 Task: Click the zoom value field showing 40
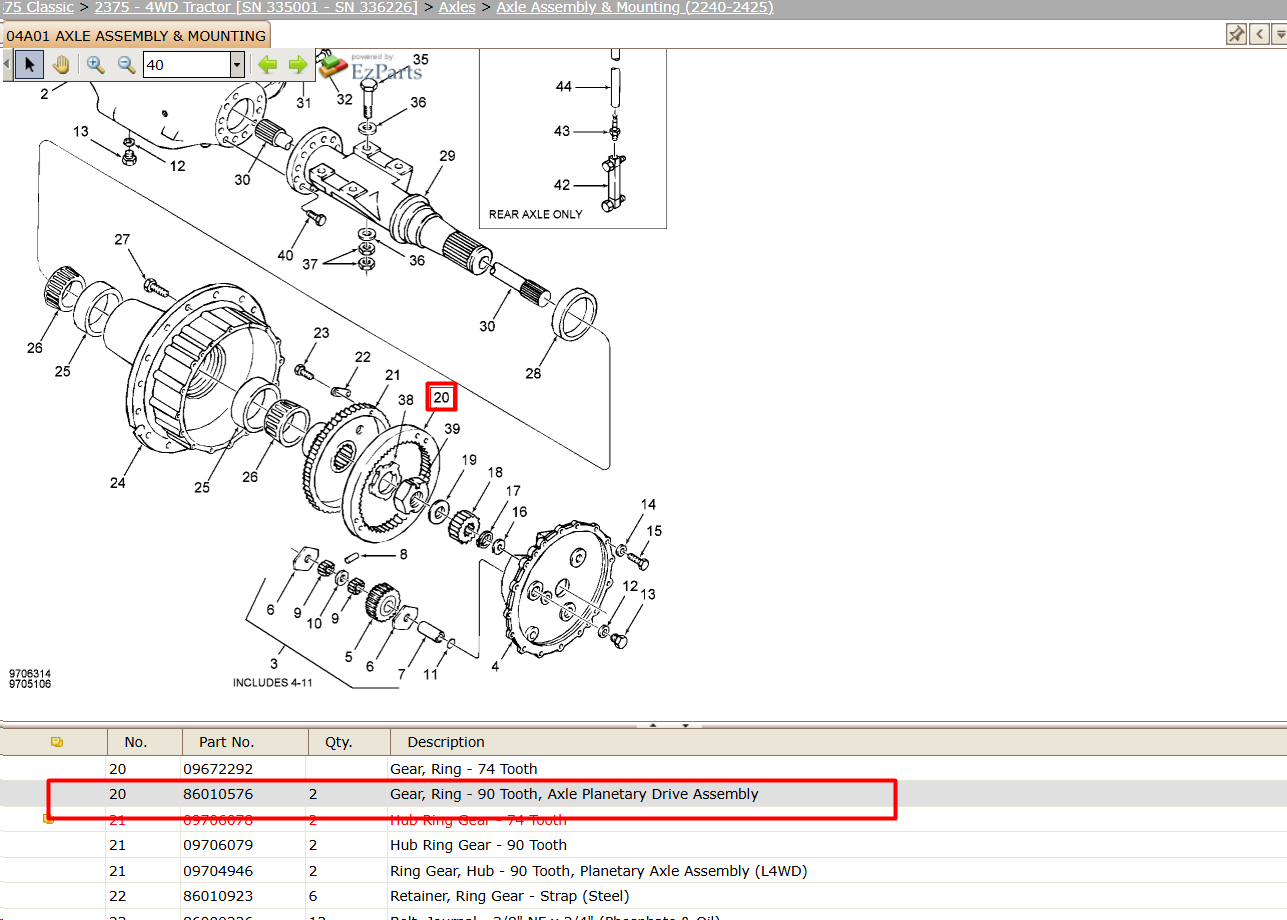coord(187,66)
